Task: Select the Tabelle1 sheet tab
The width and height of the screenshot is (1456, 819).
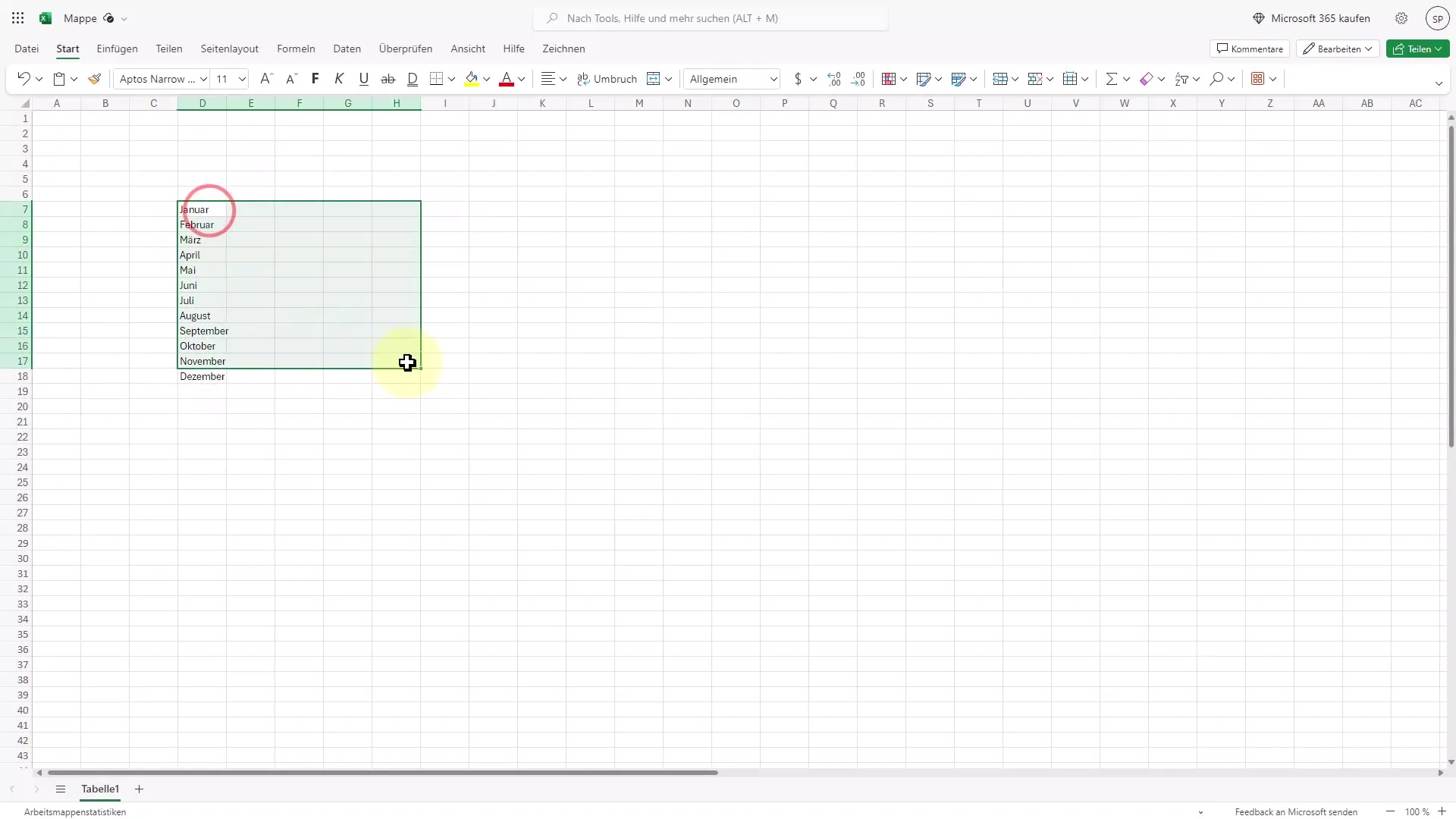Action: (100, 789)
